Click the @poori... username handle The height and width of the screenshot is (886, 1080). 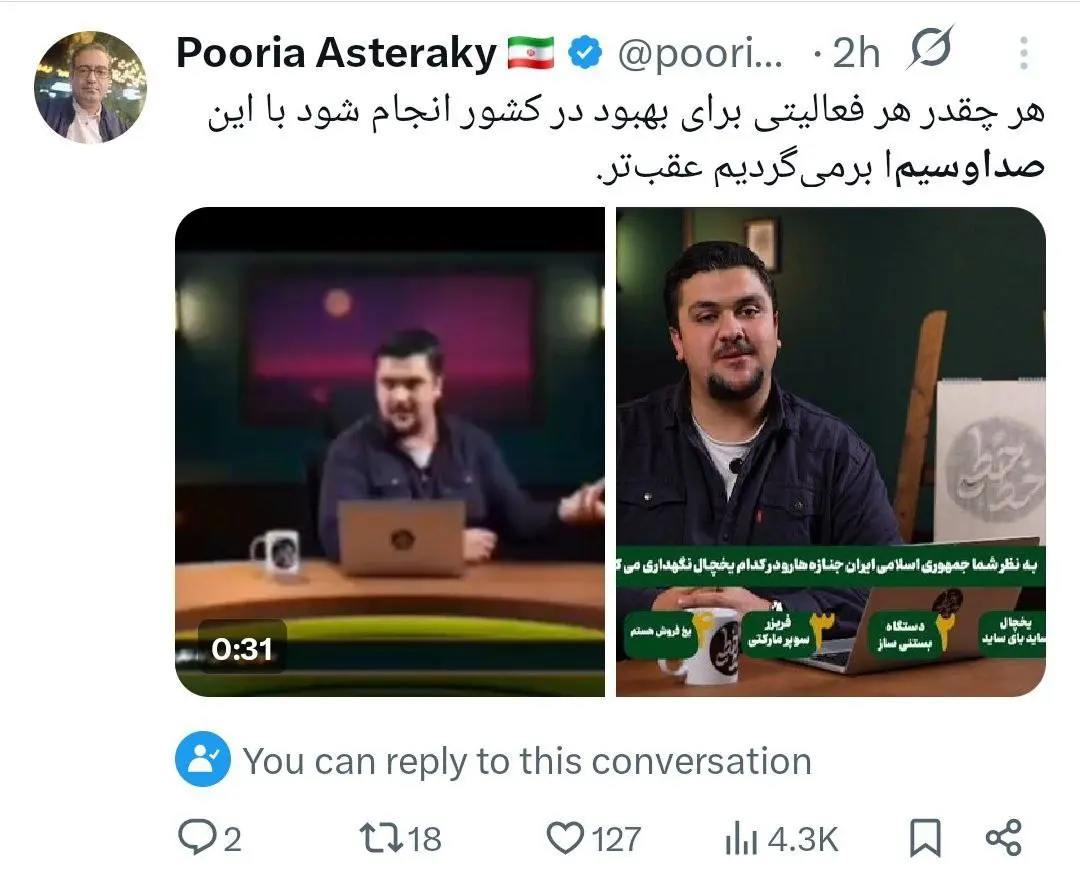point(700,53)
